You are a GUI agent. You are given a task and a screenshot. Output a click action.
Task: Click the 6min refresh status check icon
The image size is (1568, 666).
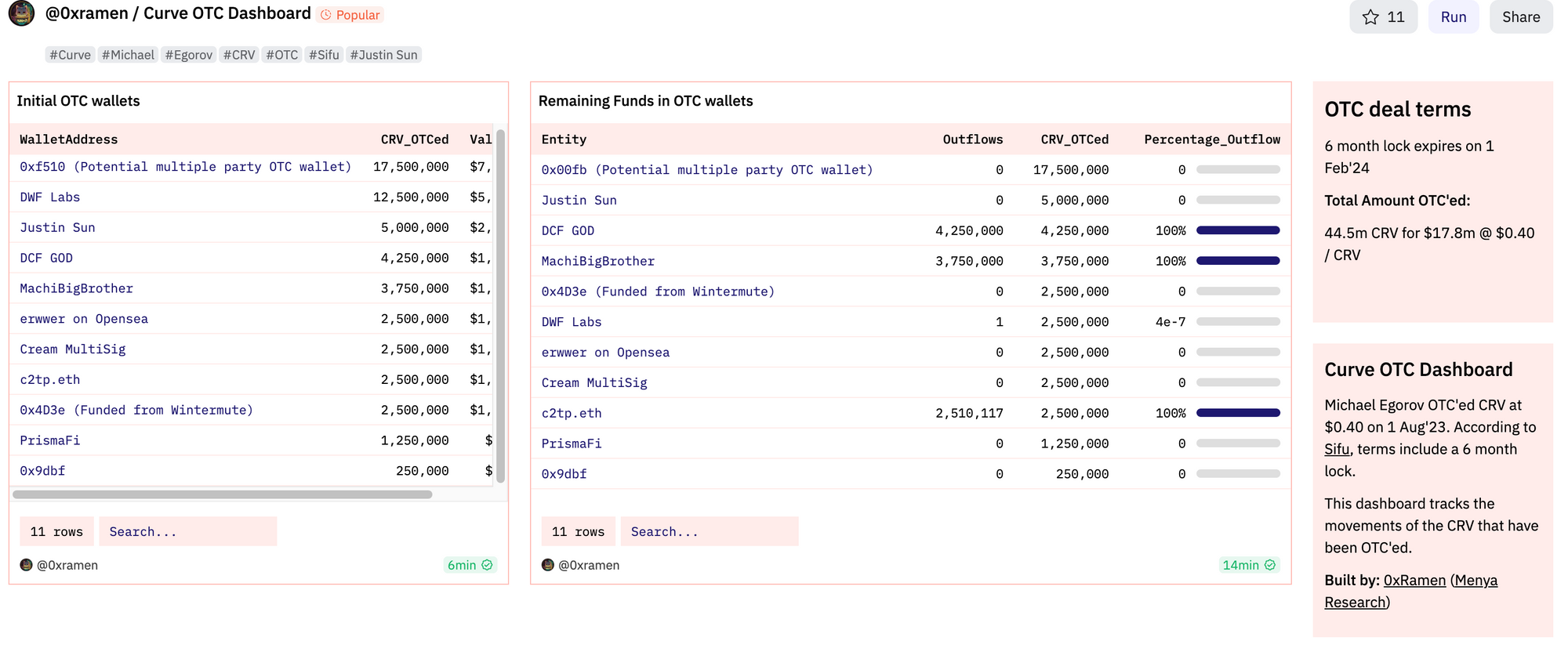coord(487,565)
